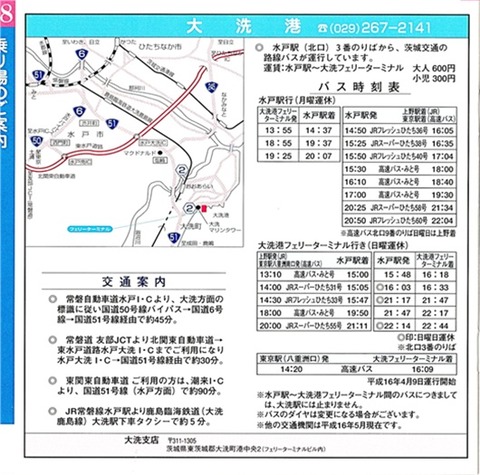The height and width of the screenshot is (475, 480).
Task: Click the page number 8 tab
Action: 7,14
